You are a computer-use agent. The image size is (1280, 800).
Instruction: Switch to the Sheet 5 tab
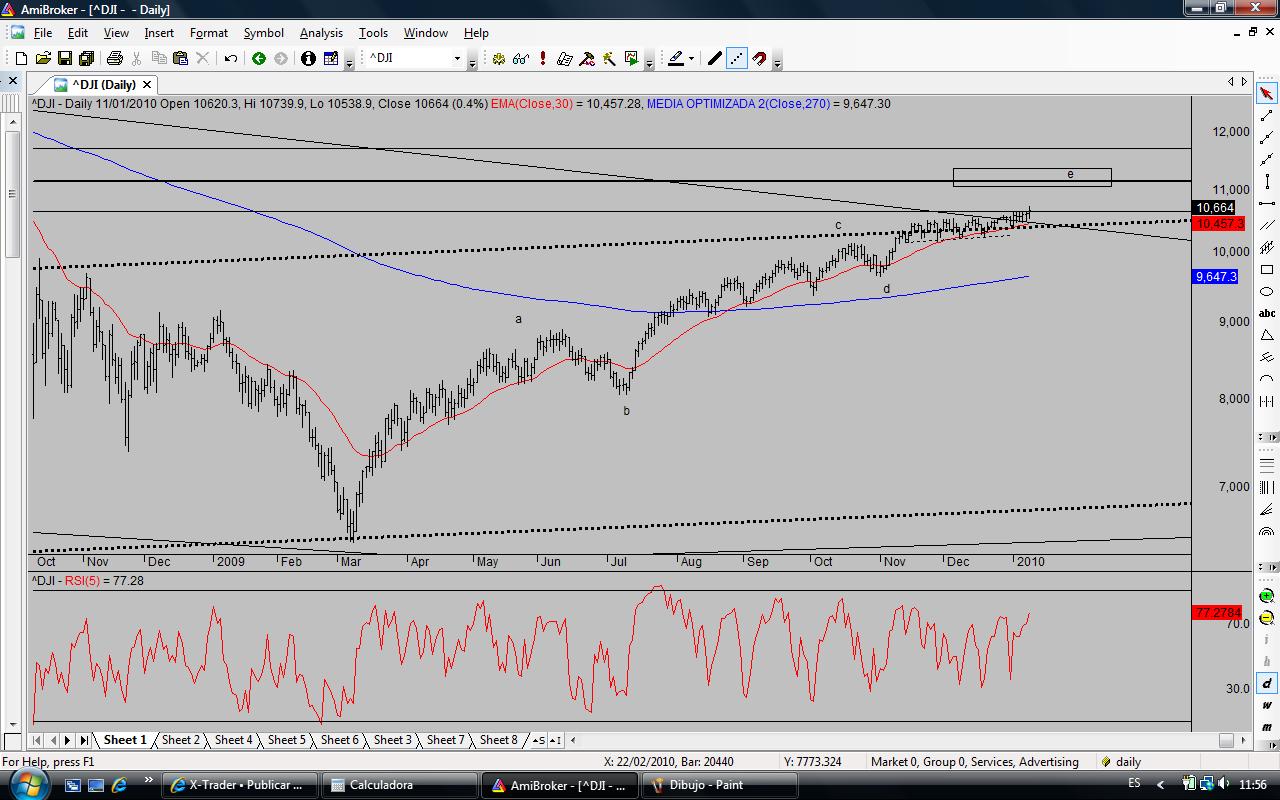[286, 740]
